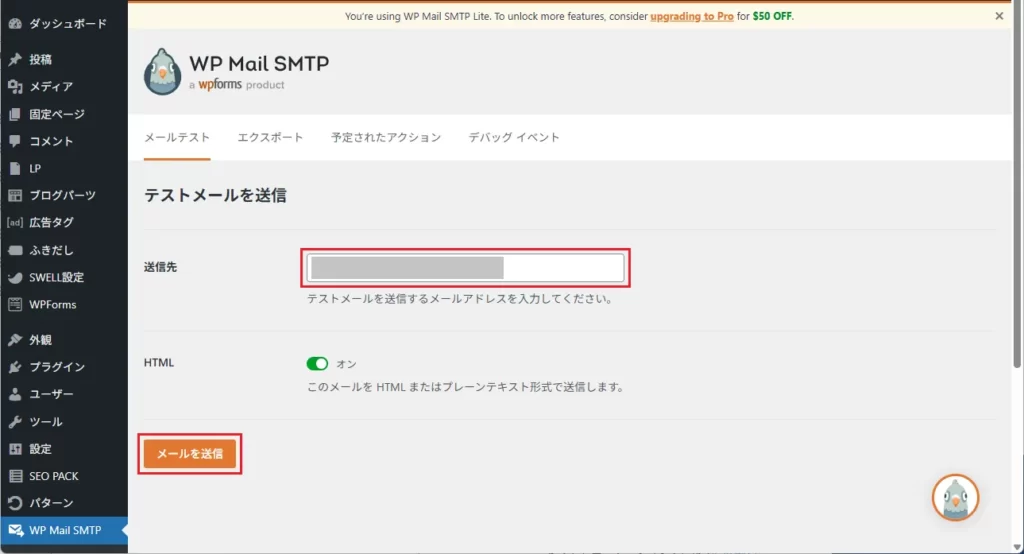
Task: Open the 投稿 menu label
Action: pos(40,59)
